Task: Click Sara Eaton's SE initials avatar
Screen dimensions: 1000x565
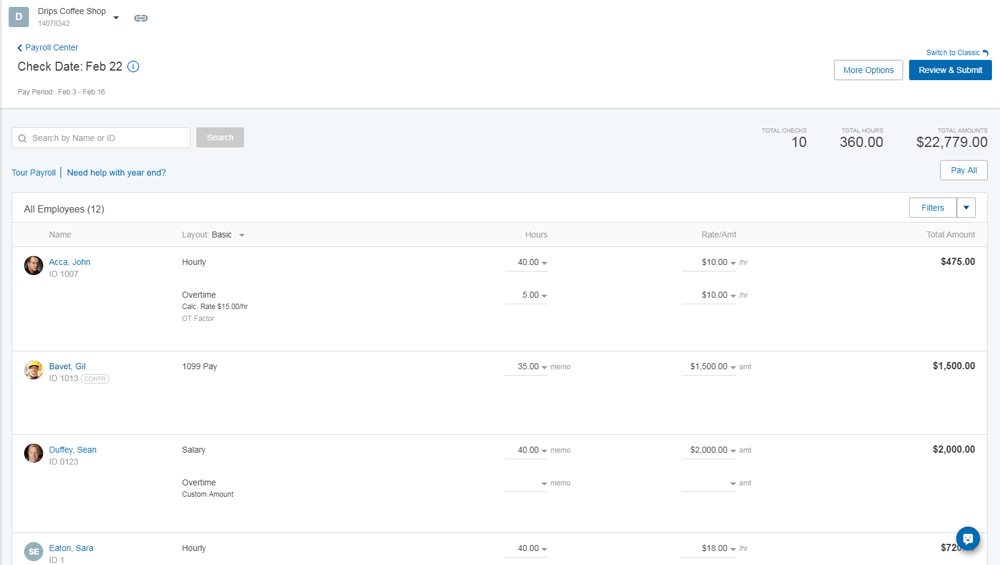Action: pyautogui.click(x=33, y=552)
